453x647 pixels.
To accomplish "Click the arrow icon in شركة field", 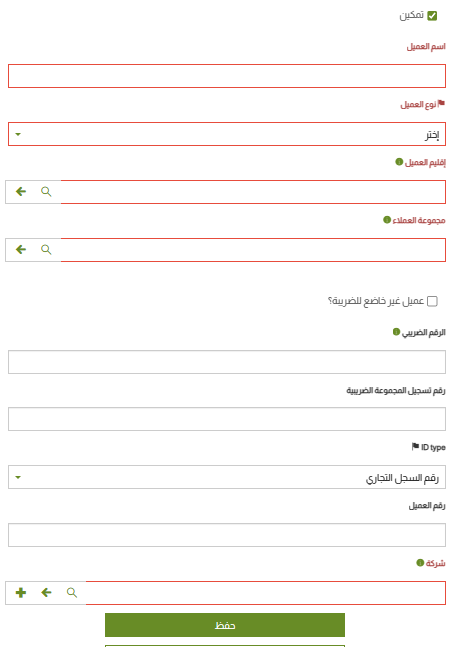I will click(46, 593).
